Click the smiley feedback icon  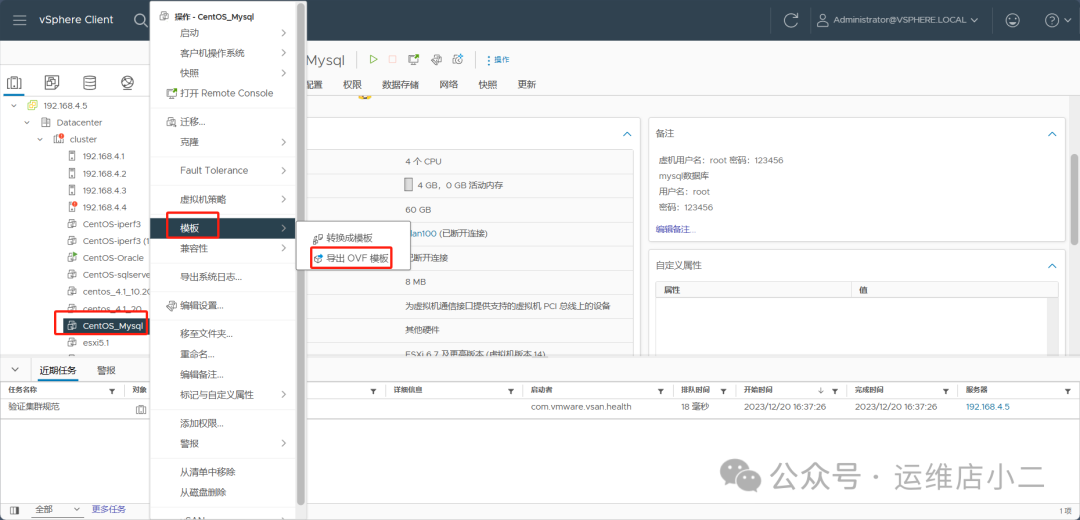click(x=1013, y=20)
